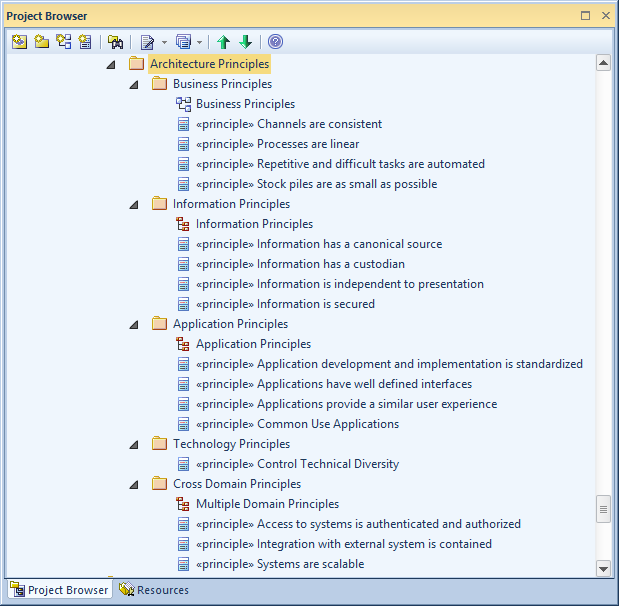Open help with the question mark icon
This screenshot has width=619, height=606.
tap(275, 42)
